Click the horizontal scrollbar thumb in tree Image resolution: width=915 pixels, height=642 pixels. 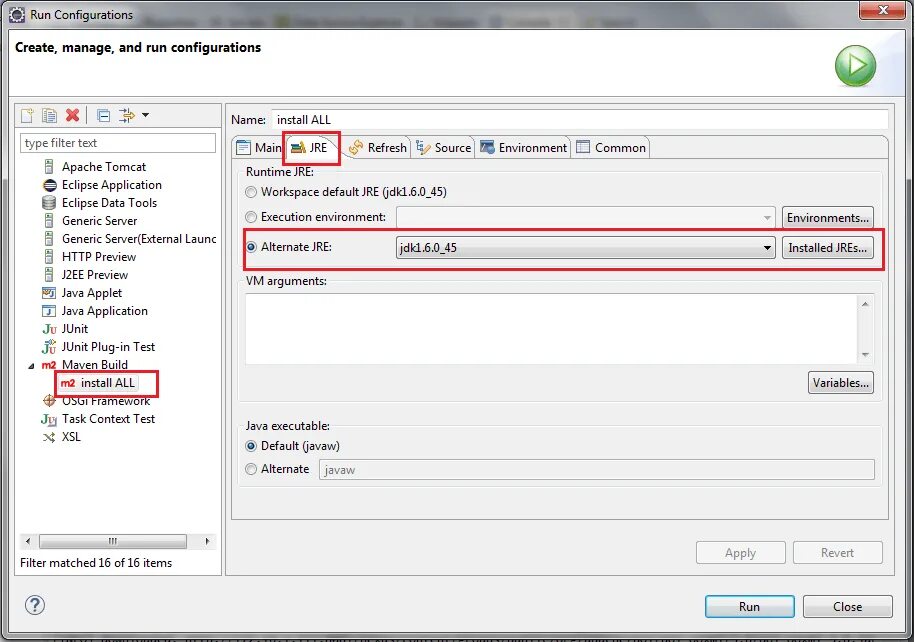[x=113, y=541]
